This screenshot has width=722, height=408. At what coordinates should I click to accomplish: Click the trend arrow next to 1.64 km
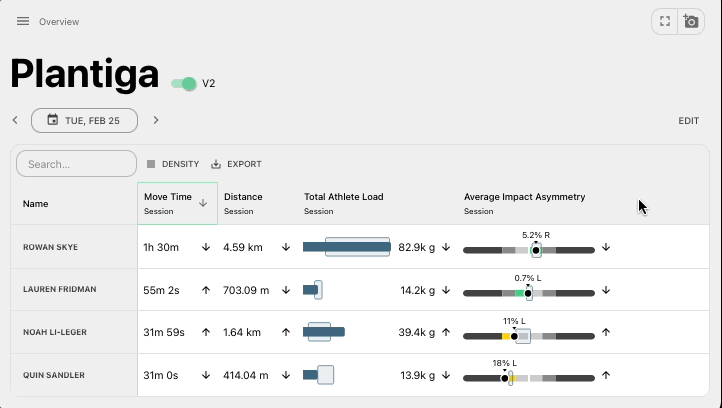286,332
